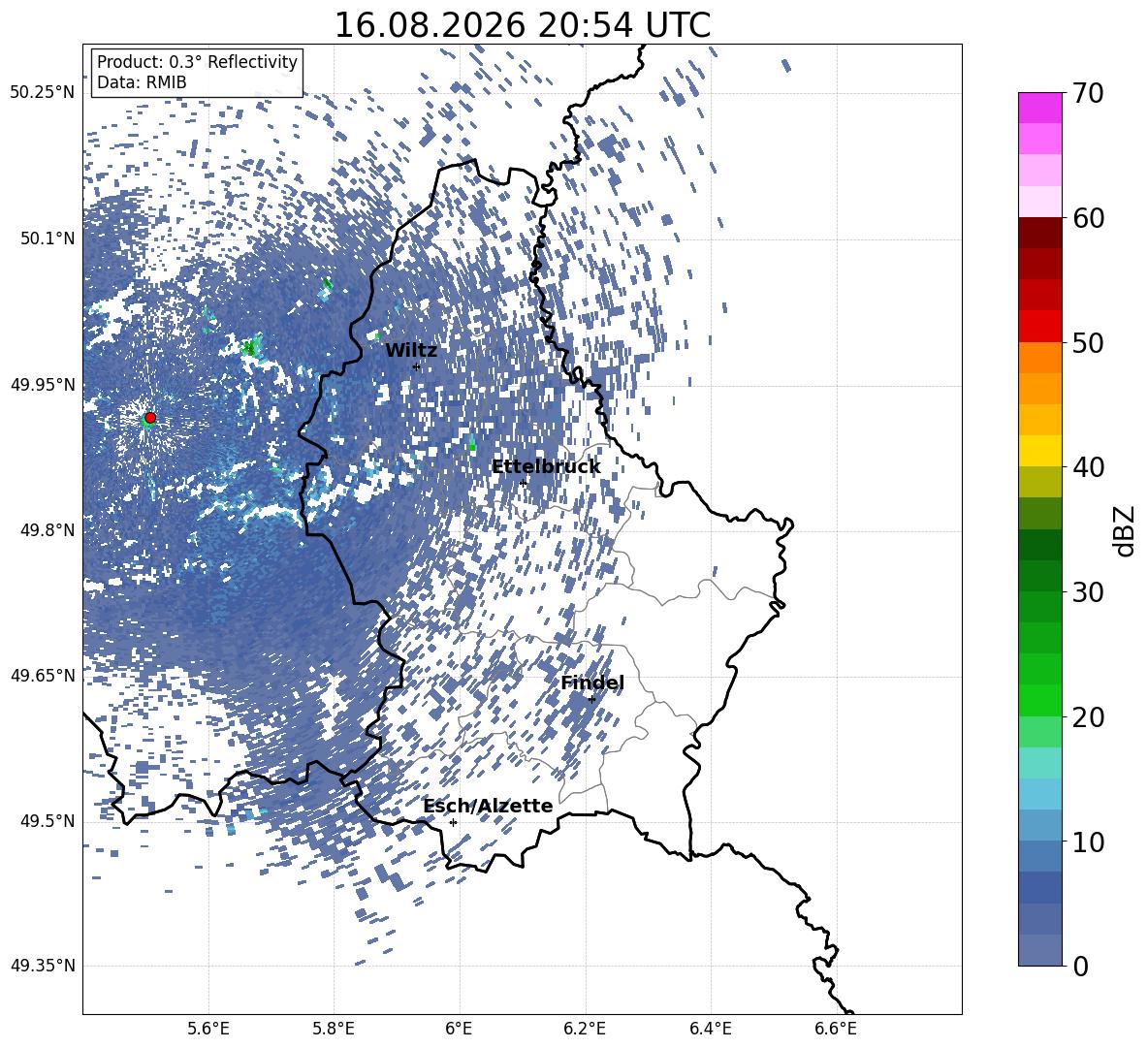Click the Product 0.3° Reflectivity info box
Viewport: 1148px width, 1048px height.
(x=197, y=72)
